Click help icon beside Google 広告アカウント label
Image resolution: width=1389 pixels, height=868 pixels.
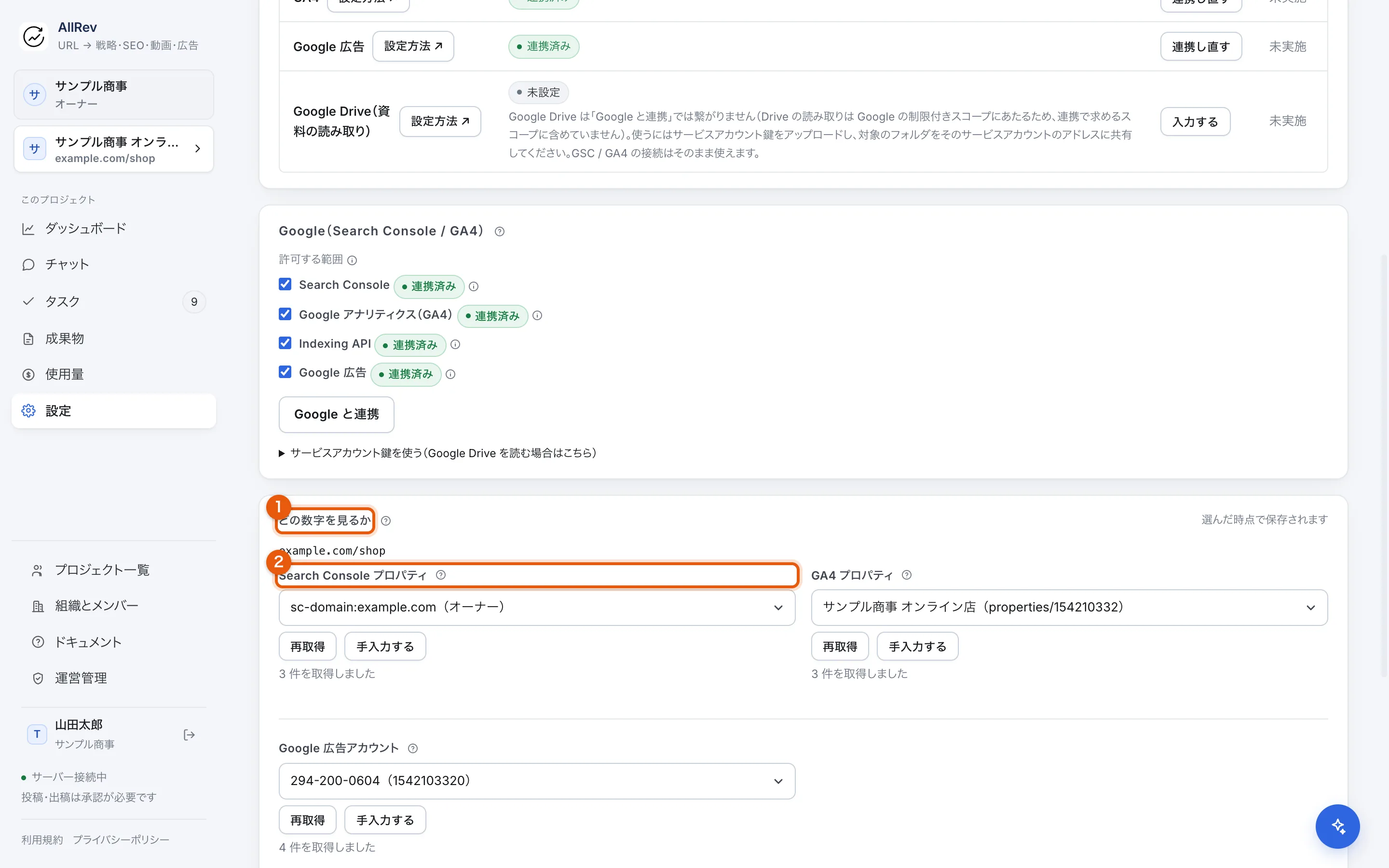[x=413, y=748]
